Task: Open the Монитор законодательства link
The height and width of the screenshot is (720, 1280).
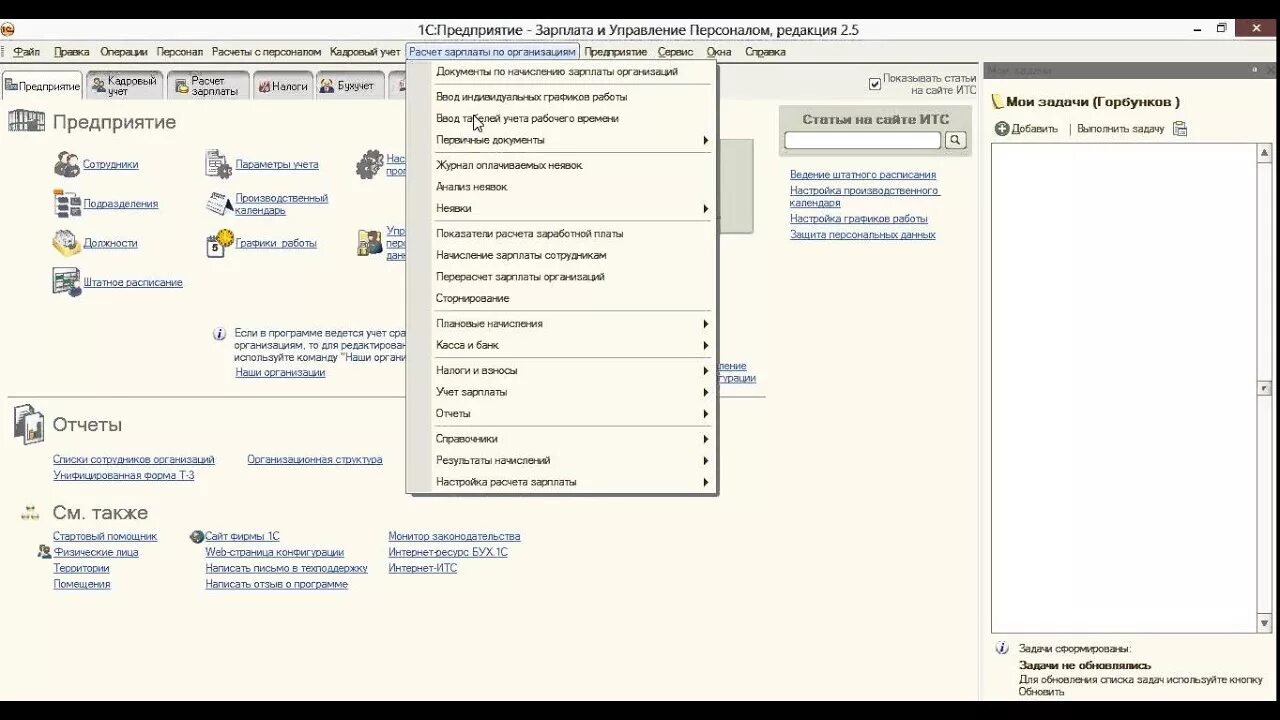Action: (x=454, y=537)
